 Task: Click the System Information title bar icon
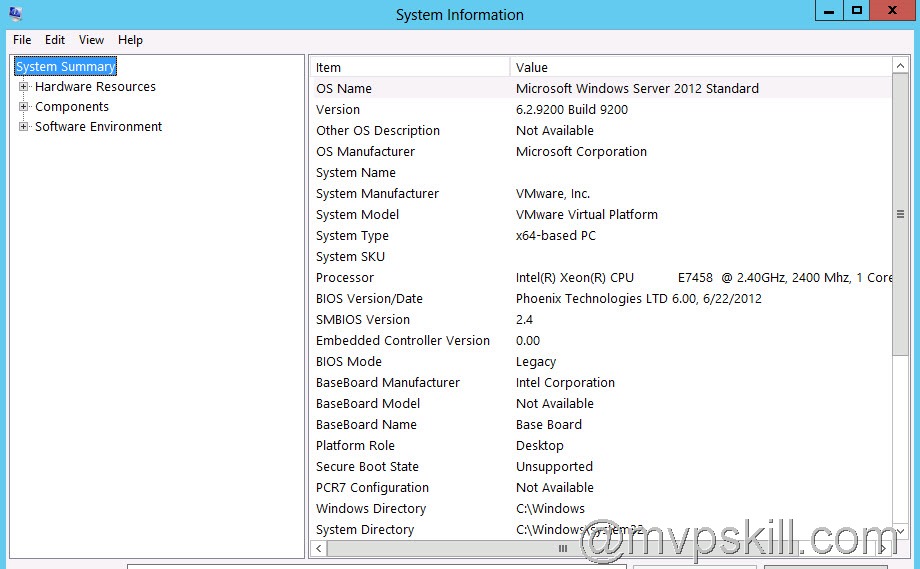(x=16, y=13)
